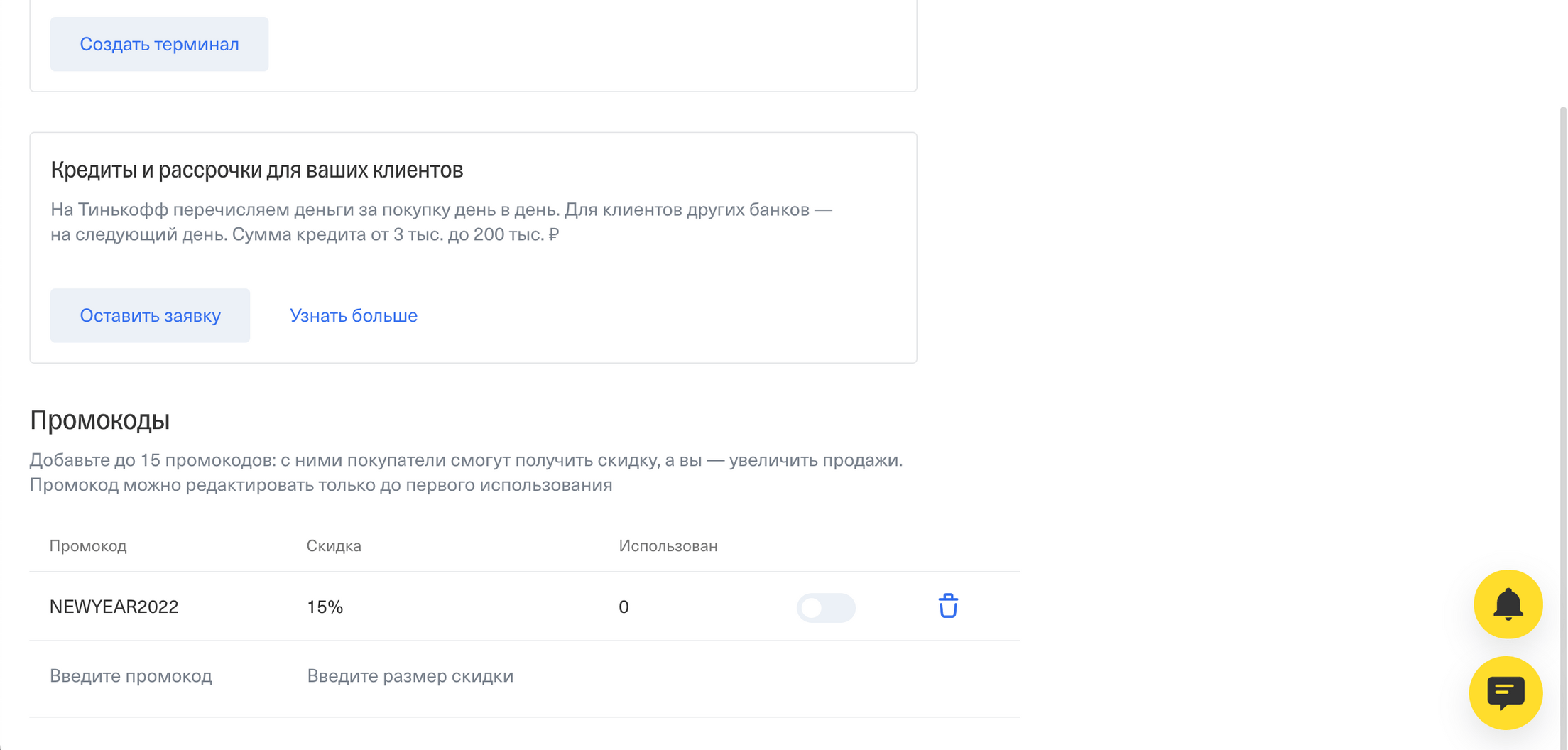Click the "Промокоды" section heading
The width and height of the screenshot is (1568, 750).
[99, 419]
